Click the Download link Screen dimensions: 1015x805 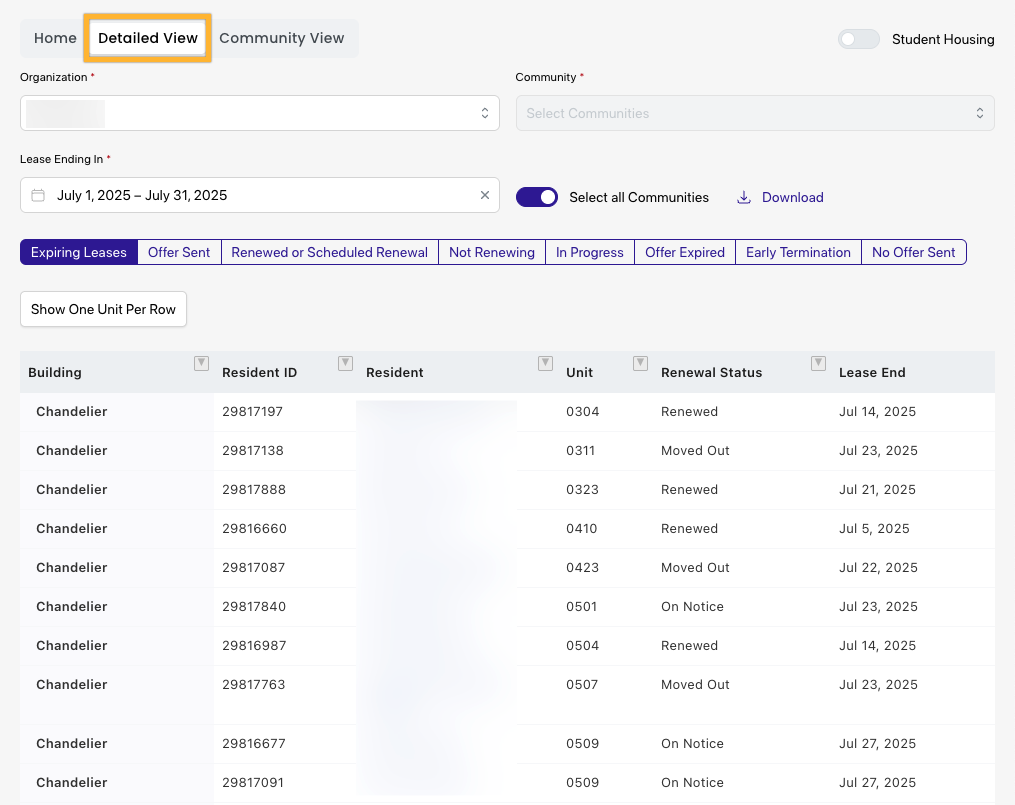[792, 197]
